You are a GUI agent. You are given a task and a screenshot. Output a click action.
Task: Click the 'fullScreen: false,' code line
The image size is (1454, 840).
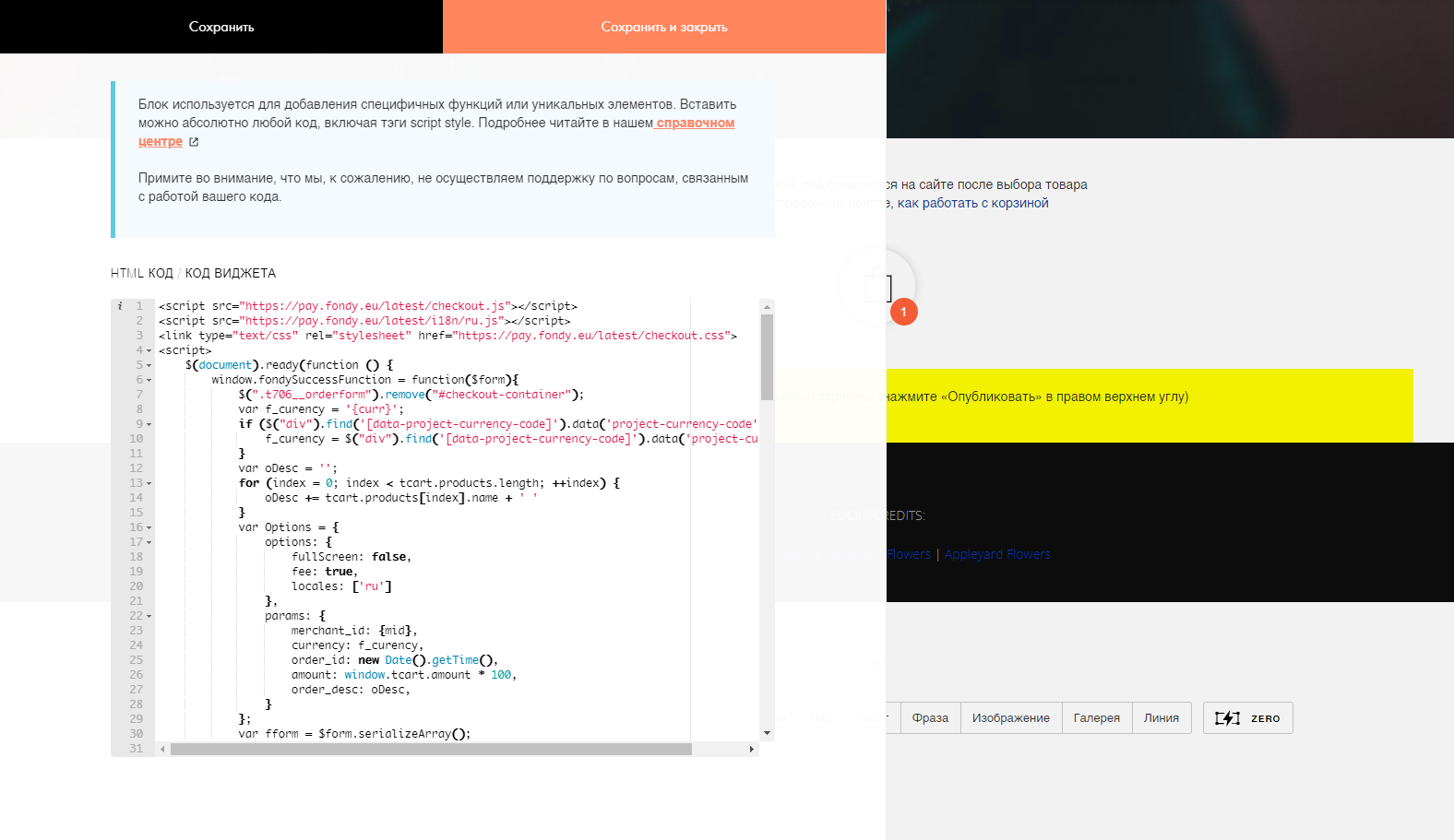(x=352, y=557)
